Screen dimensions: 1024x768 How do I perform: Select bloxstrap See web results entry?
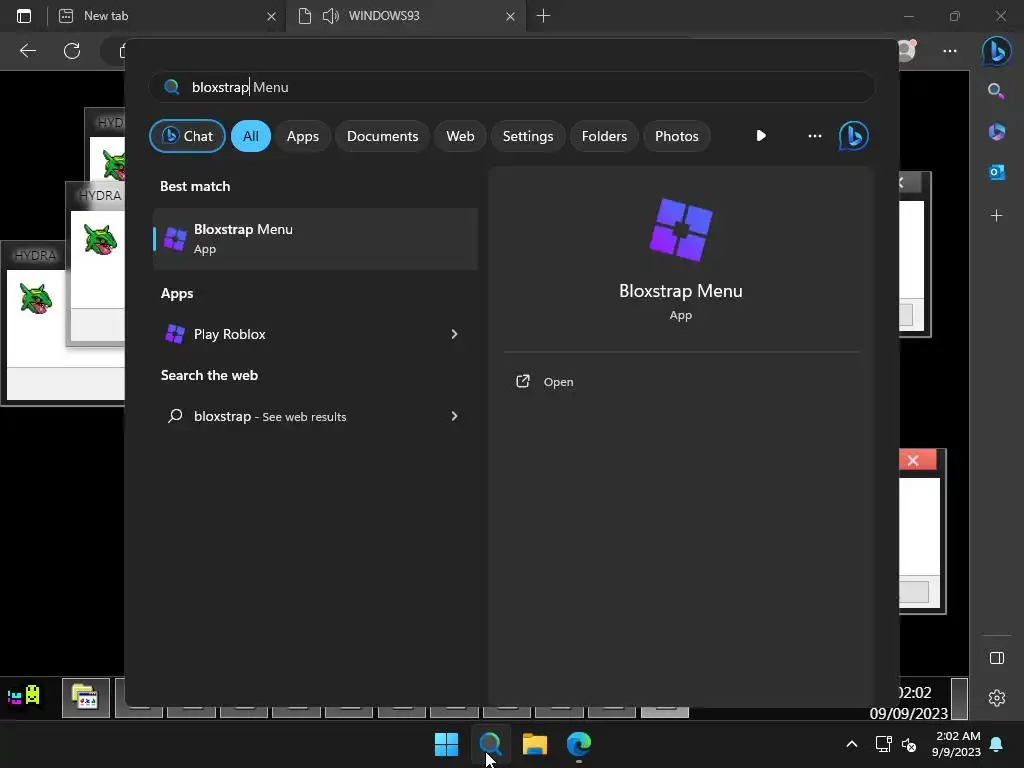tap(315, 417)
